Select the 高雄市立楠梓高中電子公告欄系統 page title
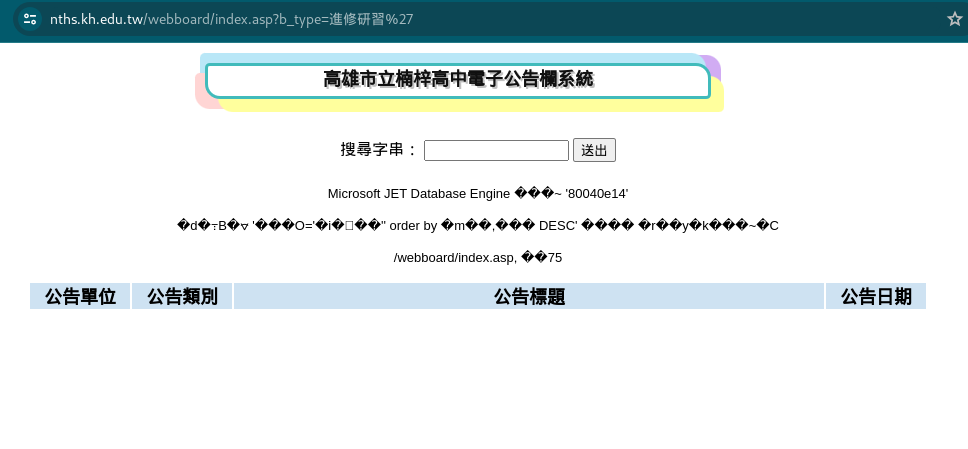Image resolution: width=968 pixels, height=449 pixels. pos(458,79)
